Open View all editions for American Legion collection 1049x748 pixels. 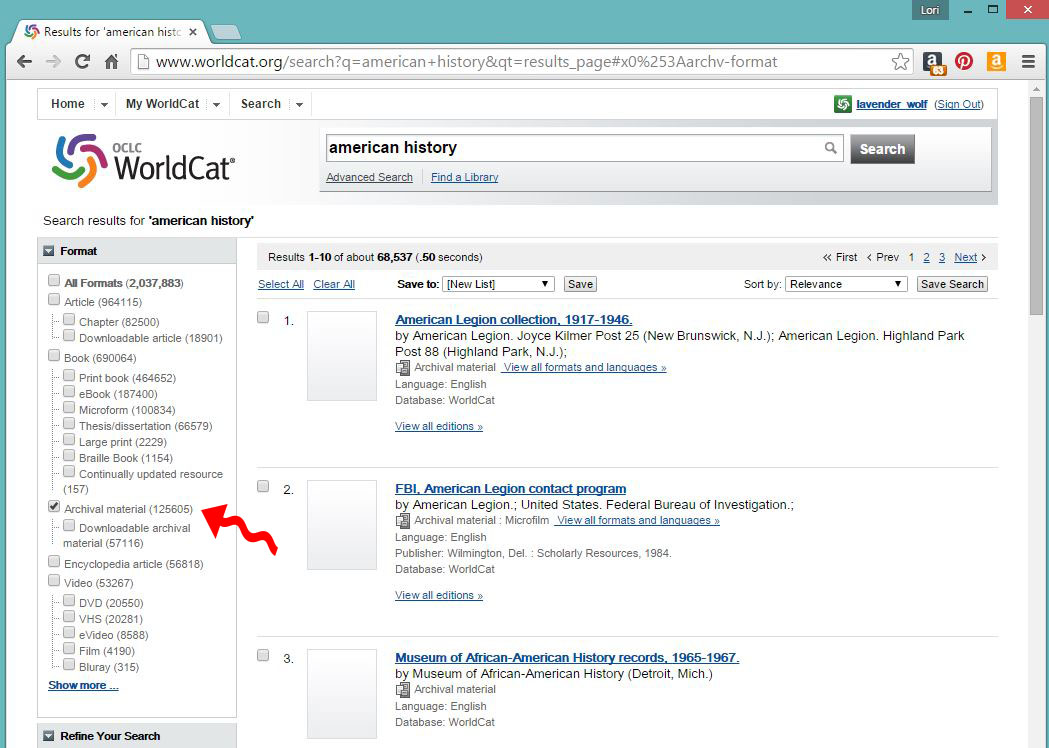point(438,426)
